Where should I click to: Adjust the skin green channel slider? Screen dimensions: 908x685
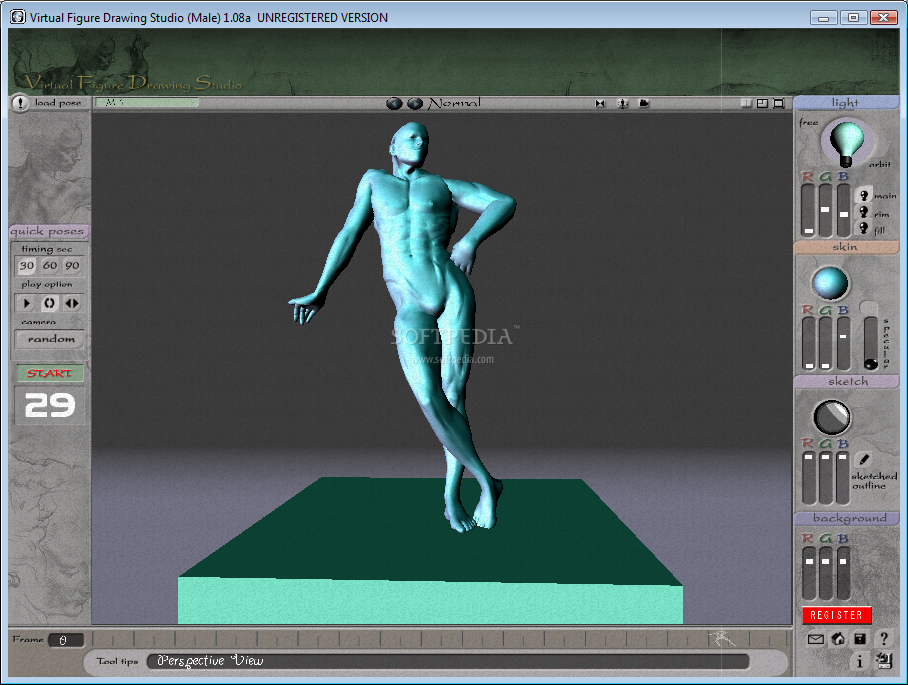point(826,343)
